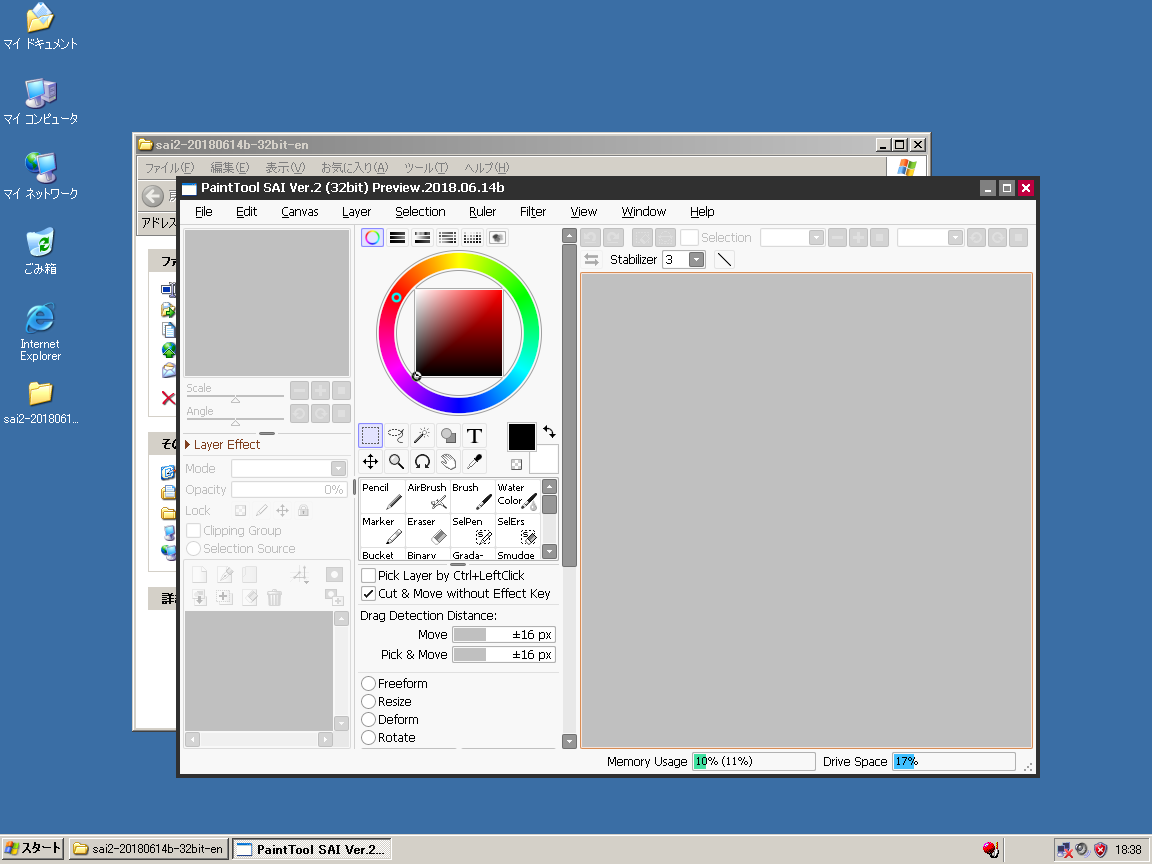Viewport: 1152px width, 864px height.
Task: Open the Selection menu
Action: pyautogui.click(x=420, y=212)
